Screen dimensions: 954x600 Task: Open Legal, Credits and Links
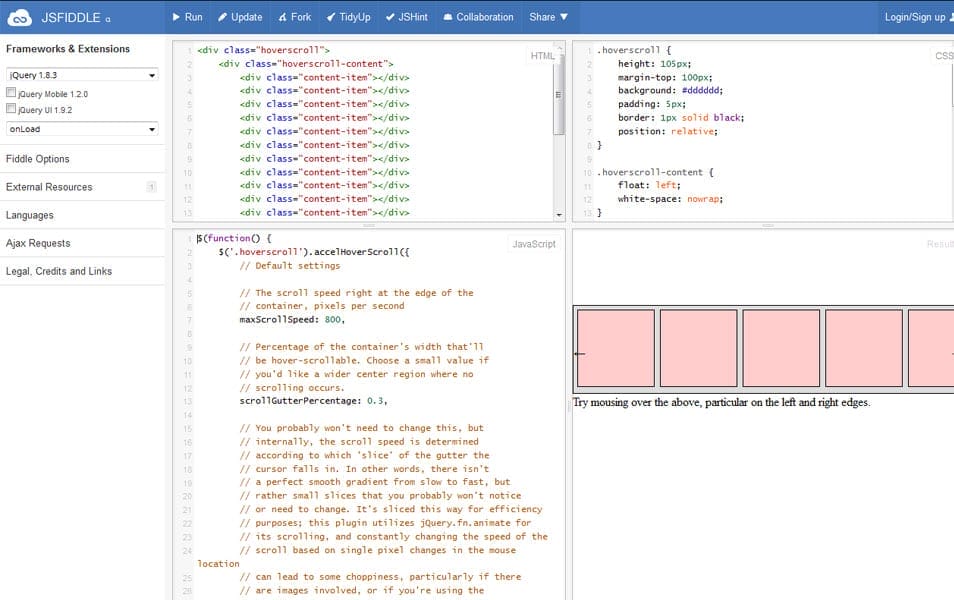point(59,271)
